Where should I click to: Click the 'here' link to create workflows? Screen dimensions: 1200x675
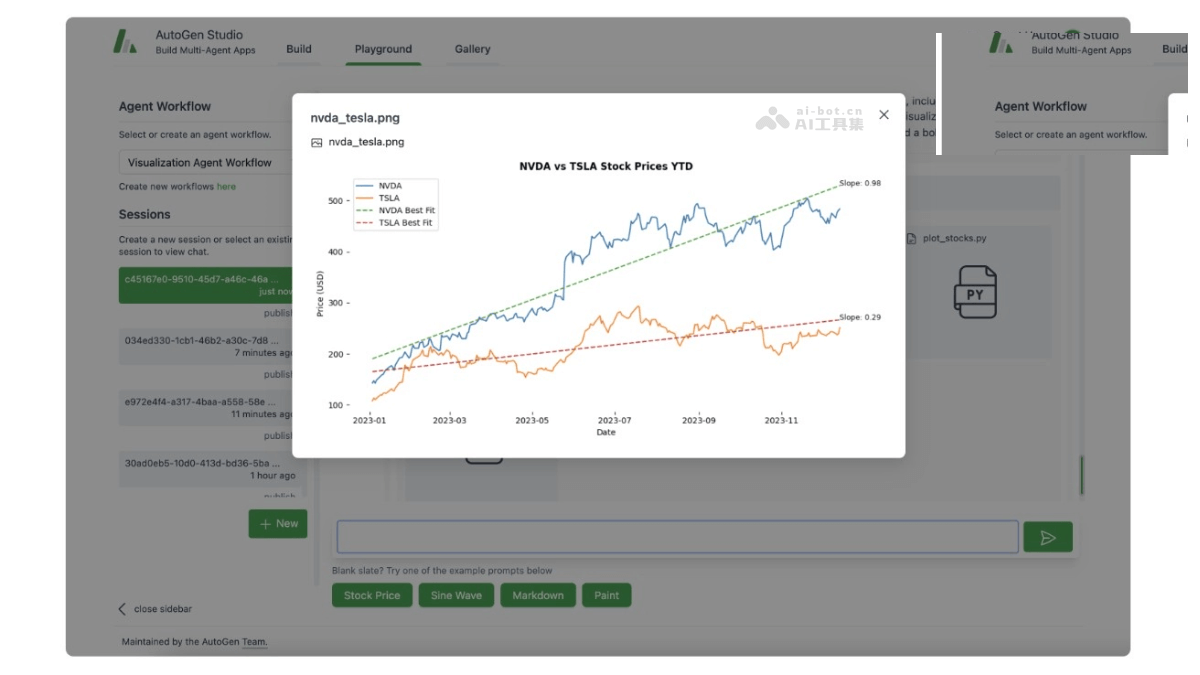click(x=227, y=187)
